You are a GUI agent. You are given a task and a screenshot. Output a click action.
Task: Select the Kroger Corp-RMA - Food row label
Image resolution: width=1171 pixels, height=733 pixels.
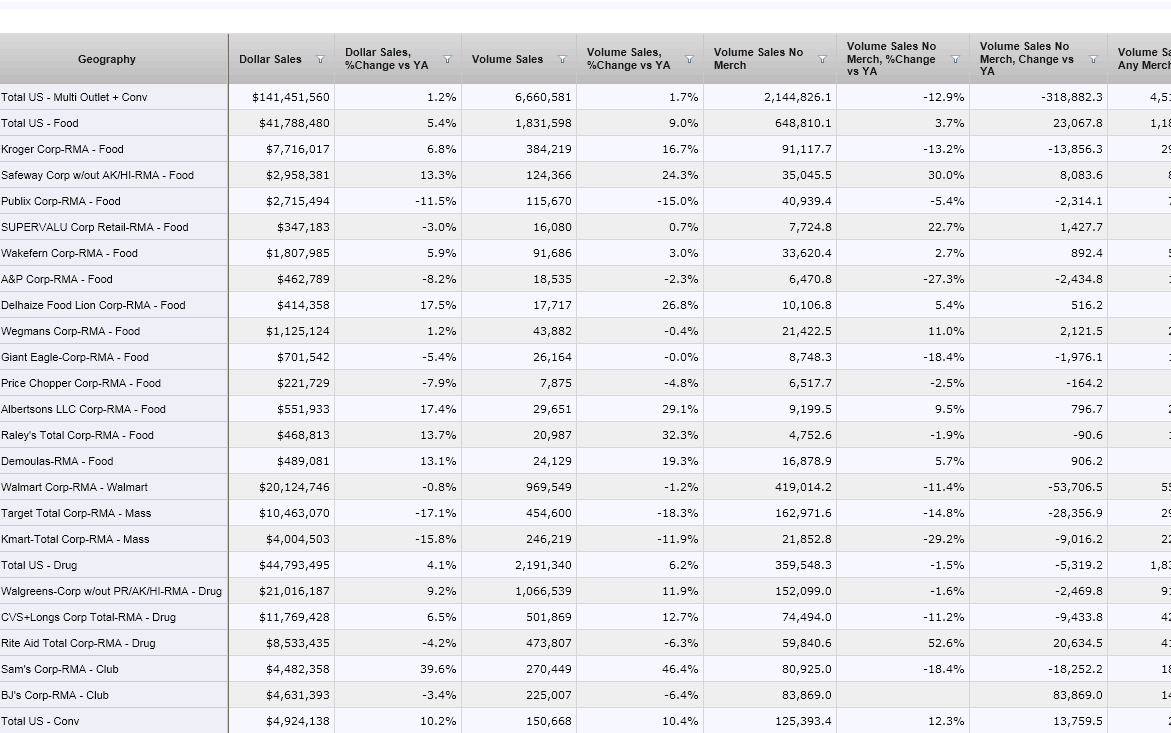(62, 149)
